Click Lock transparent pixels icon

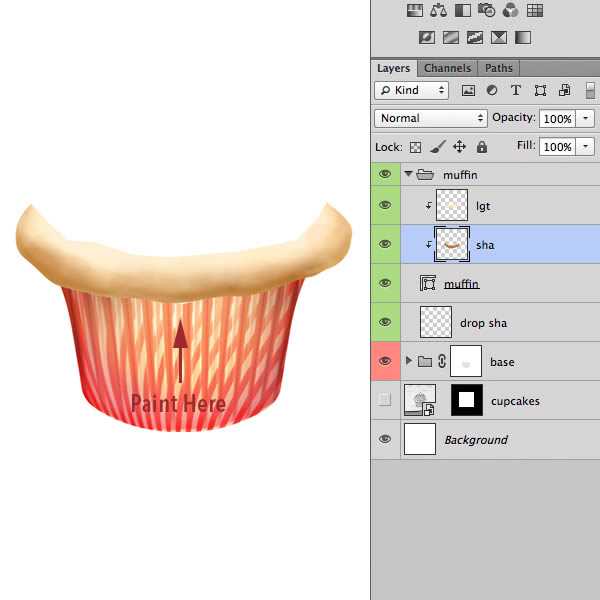(x=415, y=147)
